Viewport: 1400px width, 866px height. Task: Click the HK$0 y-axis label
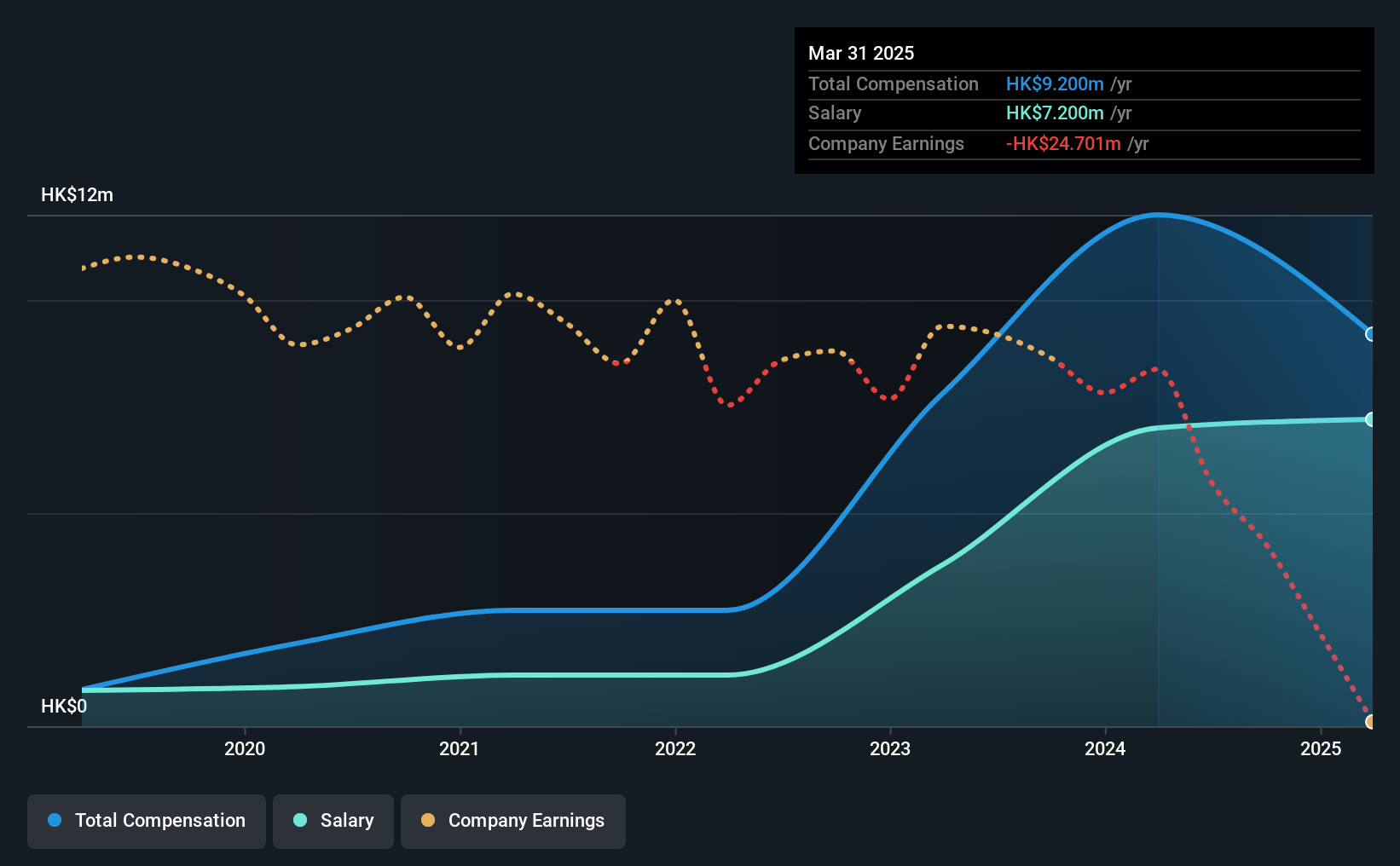[x=64, y=707]
